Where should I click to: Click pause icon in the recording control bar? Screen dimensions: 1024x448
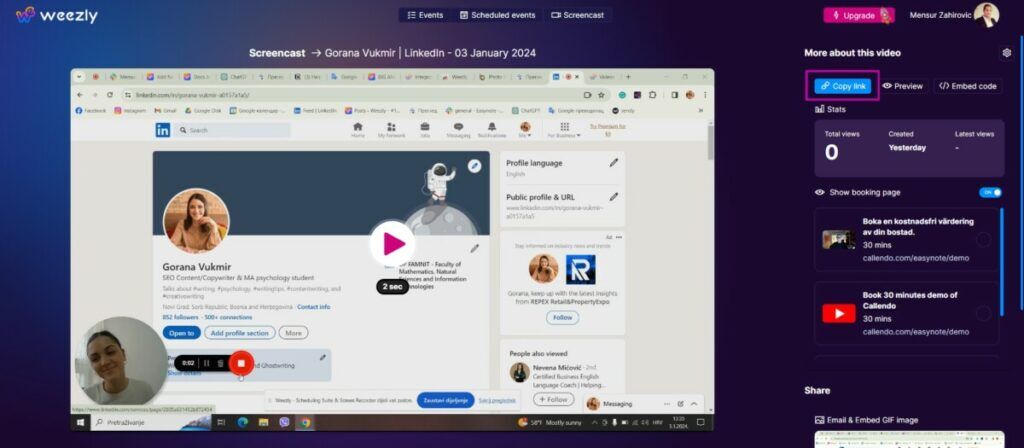tap(206, 363)
